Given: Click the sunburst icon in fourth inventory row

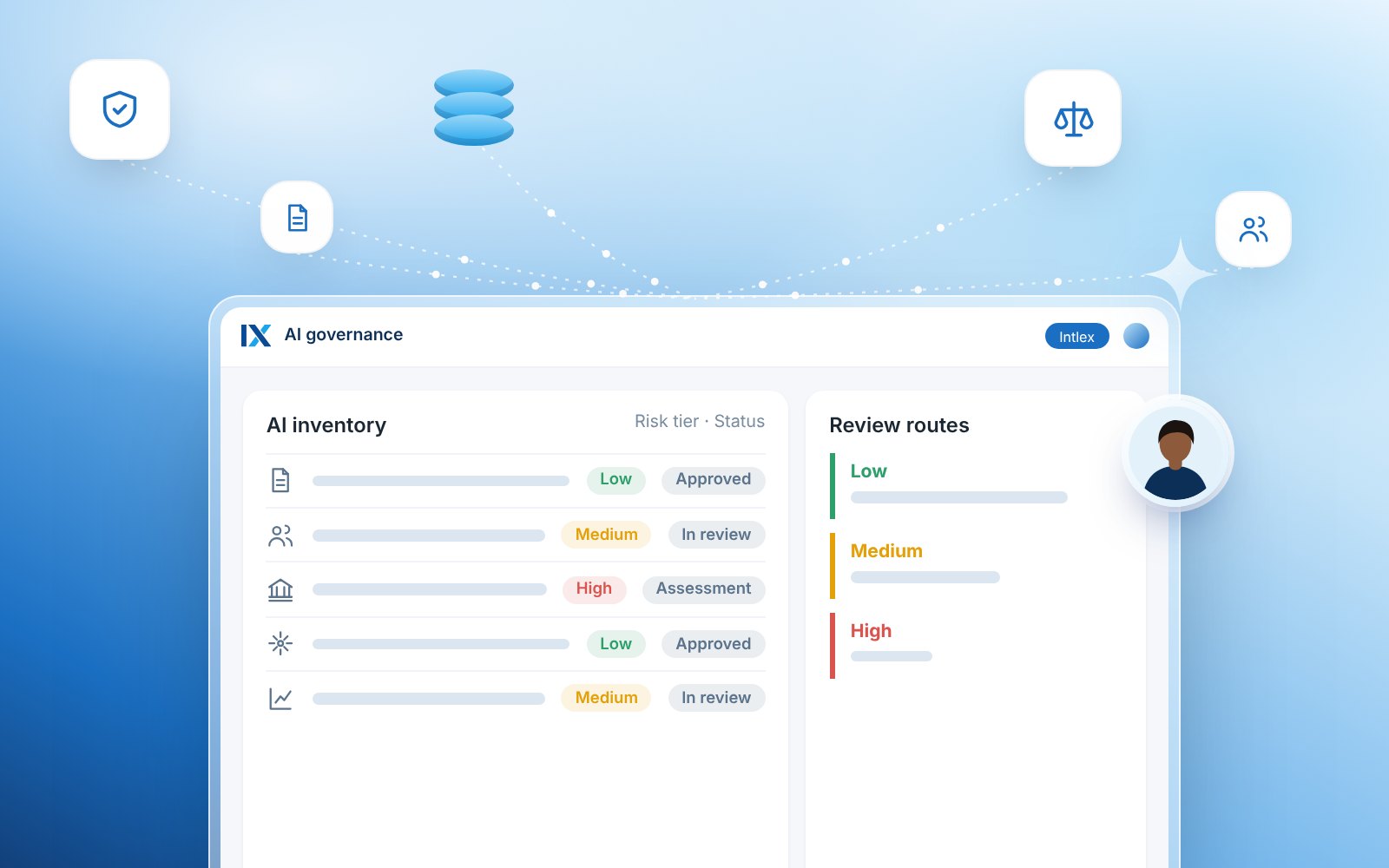Looking at the screenshot, I should coord(280,643).
